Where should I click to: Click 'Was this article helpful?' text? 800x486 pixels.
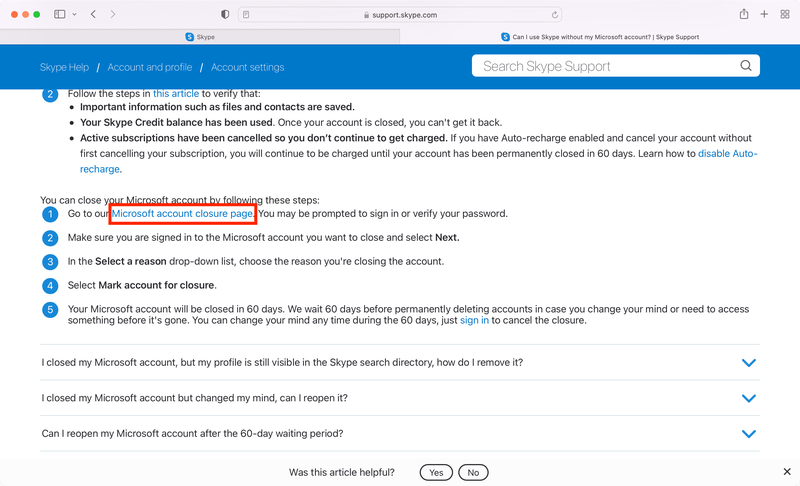(x=342, y=473)
